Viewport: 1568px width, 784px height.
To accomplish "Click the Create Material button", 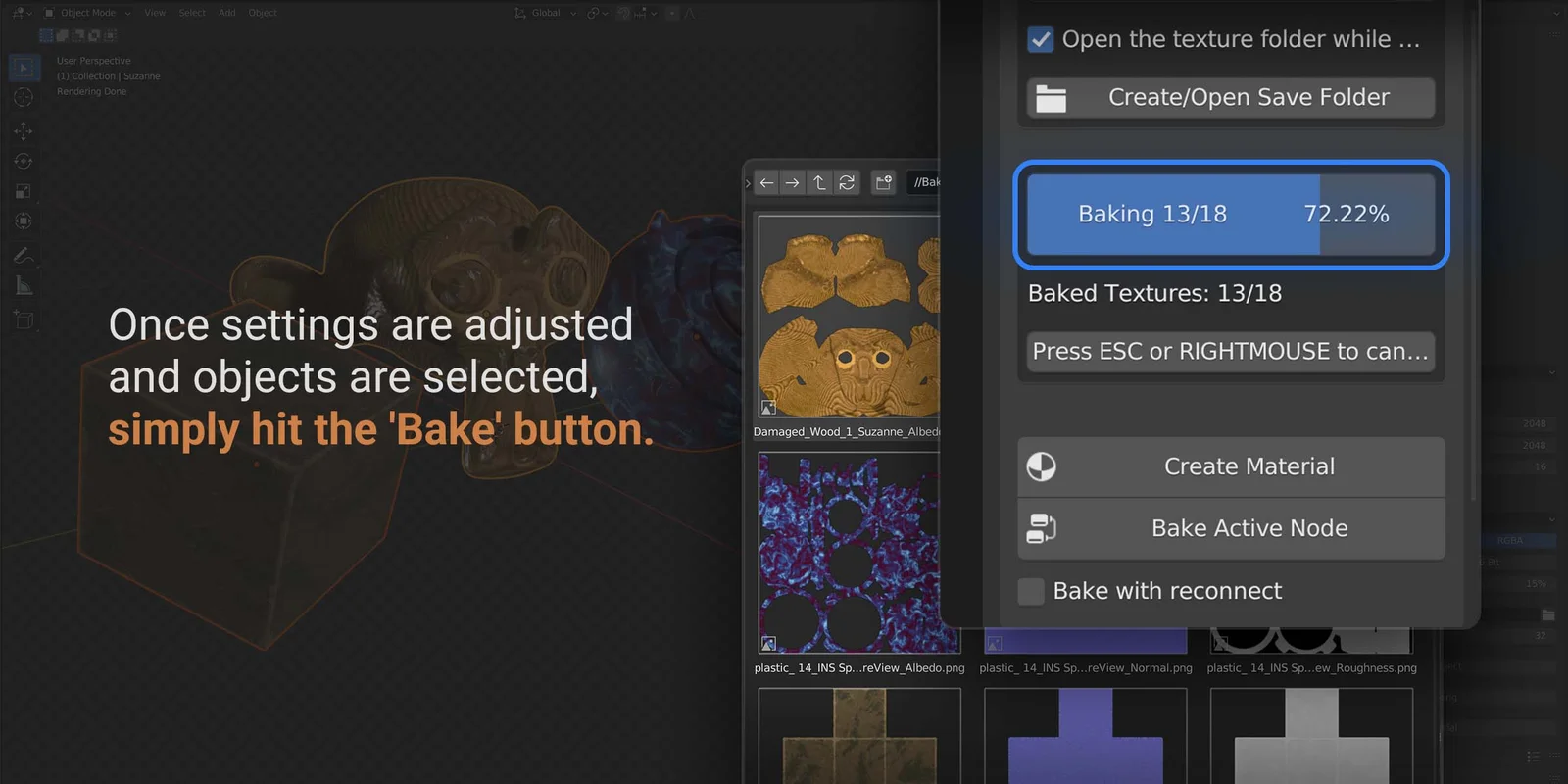I will pos(1231,466).
